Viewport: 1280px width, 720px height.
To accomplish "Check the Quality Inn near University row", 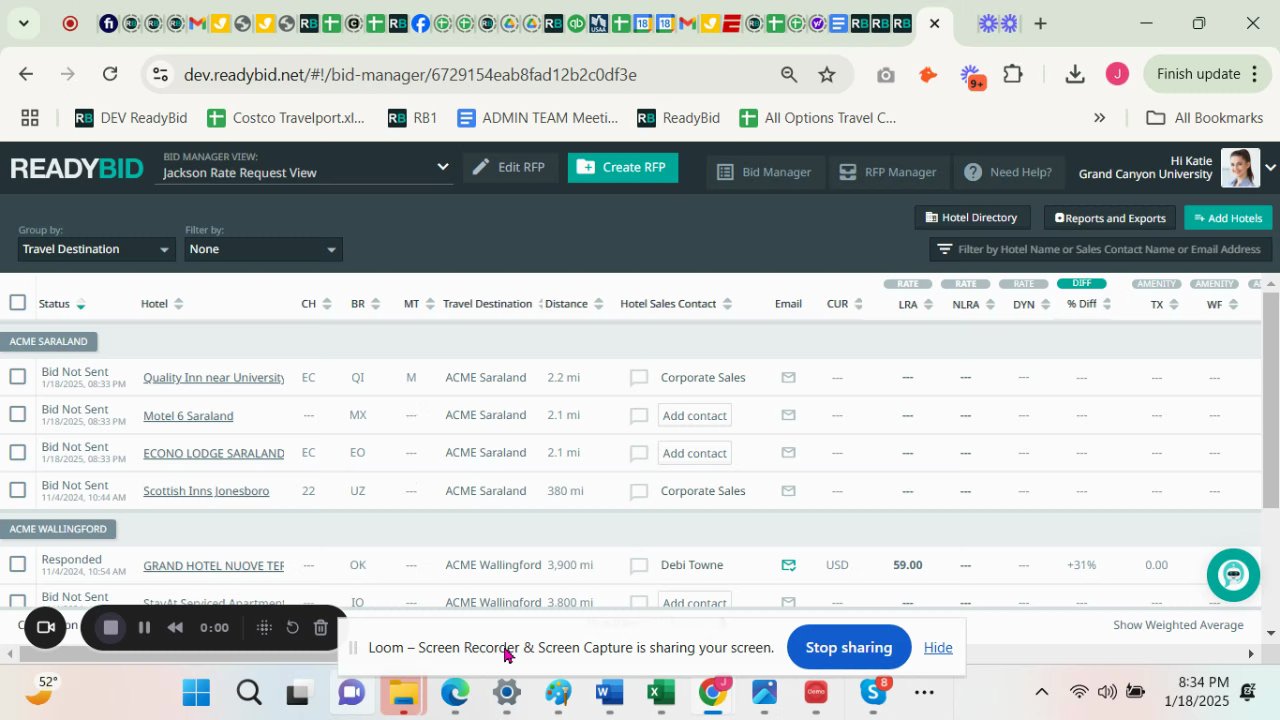I will (x=17, y=377).
